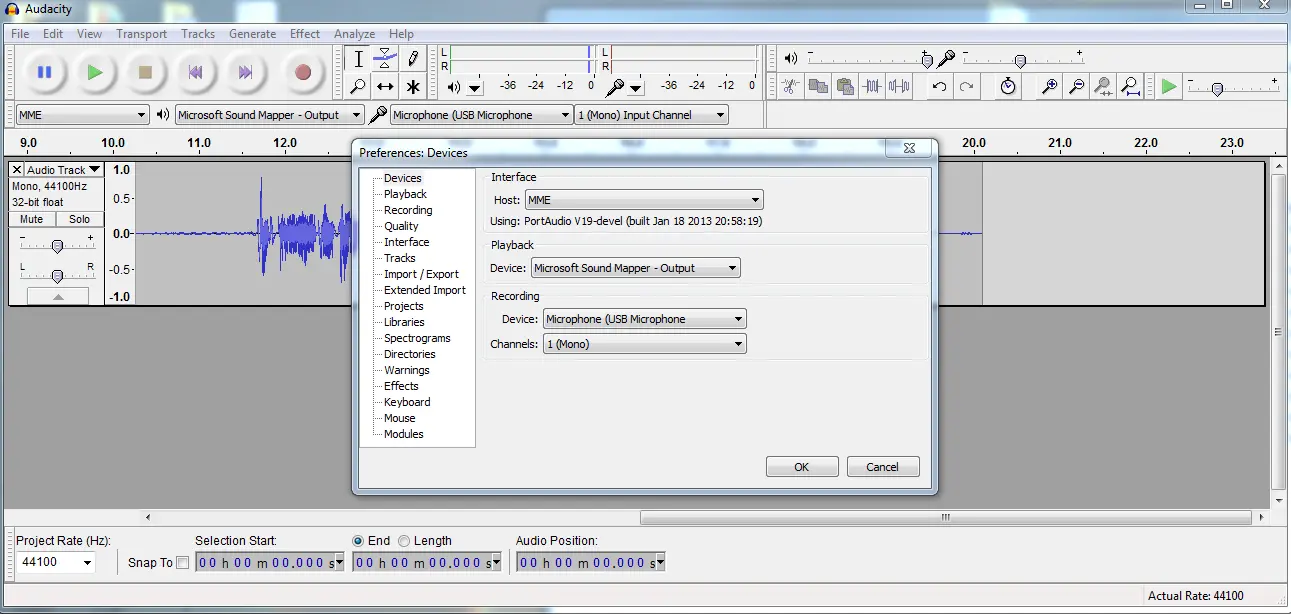
Task: Select the Zoom tool in tools toolbar
Action: 358,87
